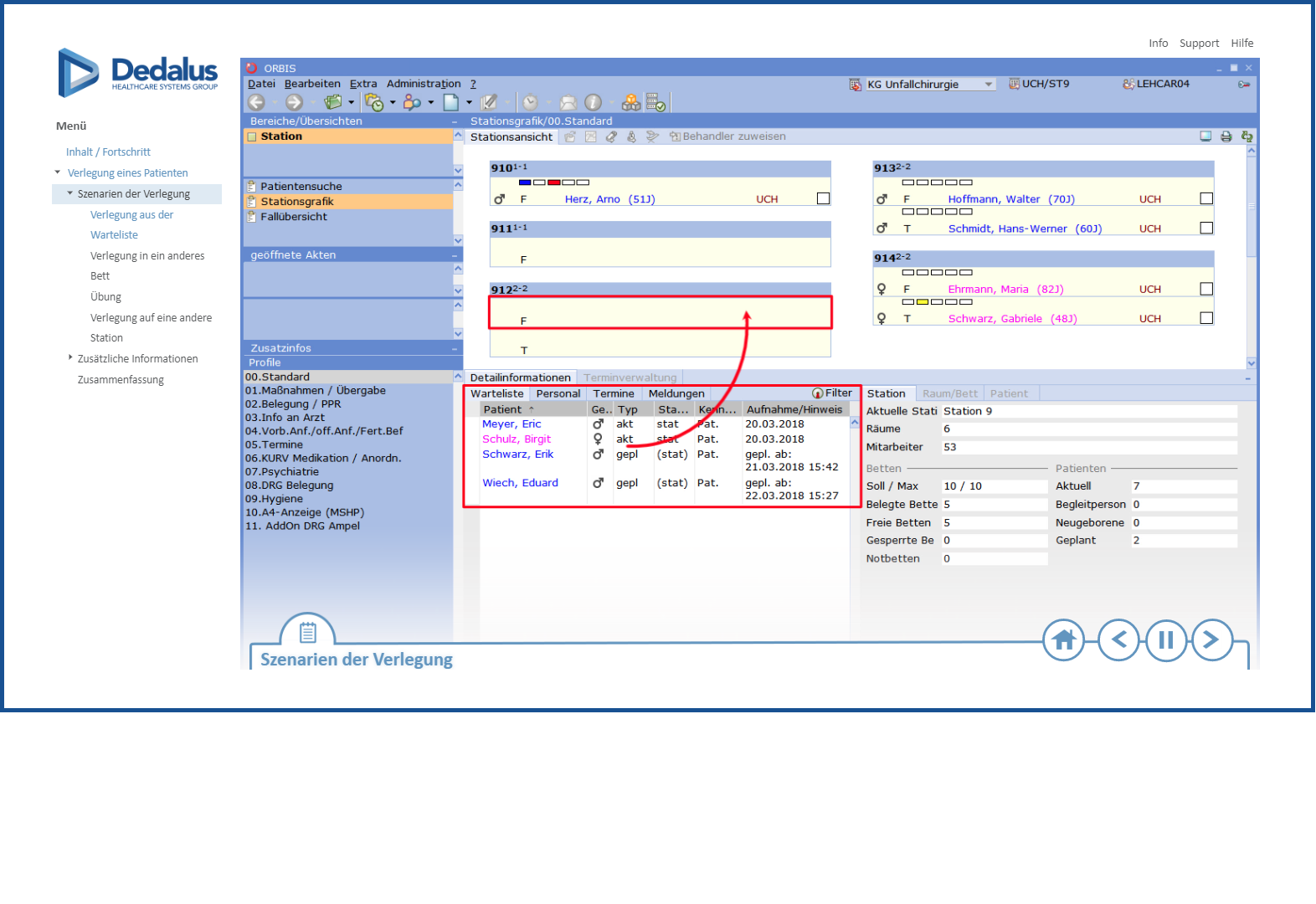The width and height of the screenshot is (1316, 904).
Task: Open the Administration menu
Action: [423, 84]
